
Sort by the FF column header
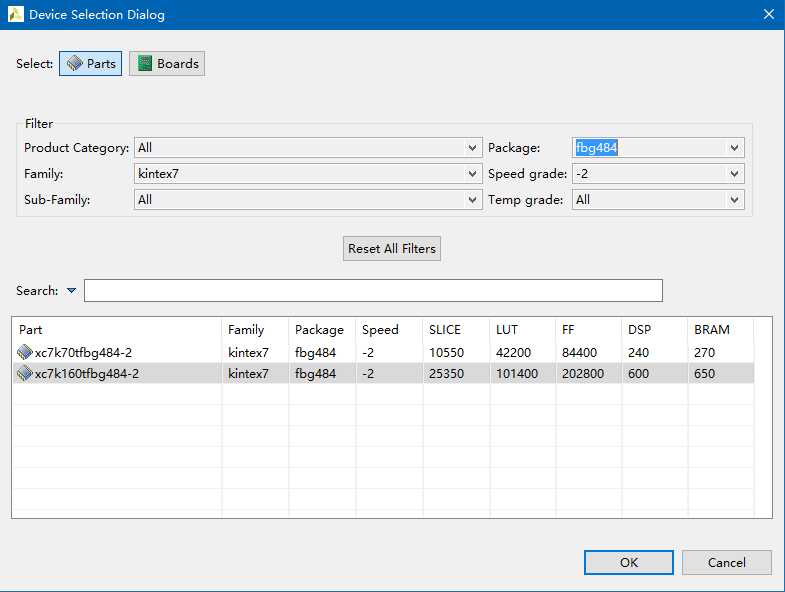click(589, 330)
